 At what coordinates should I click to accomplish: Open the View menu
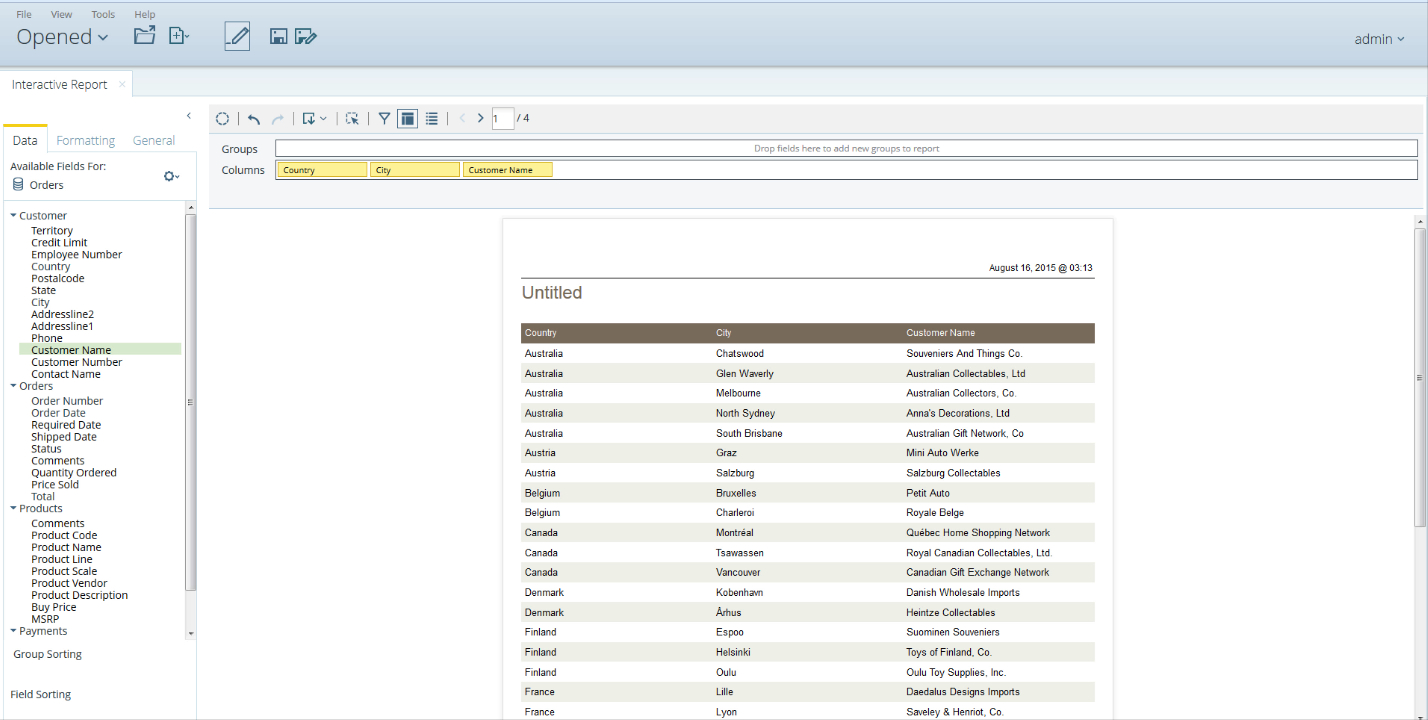pos(62,15)
